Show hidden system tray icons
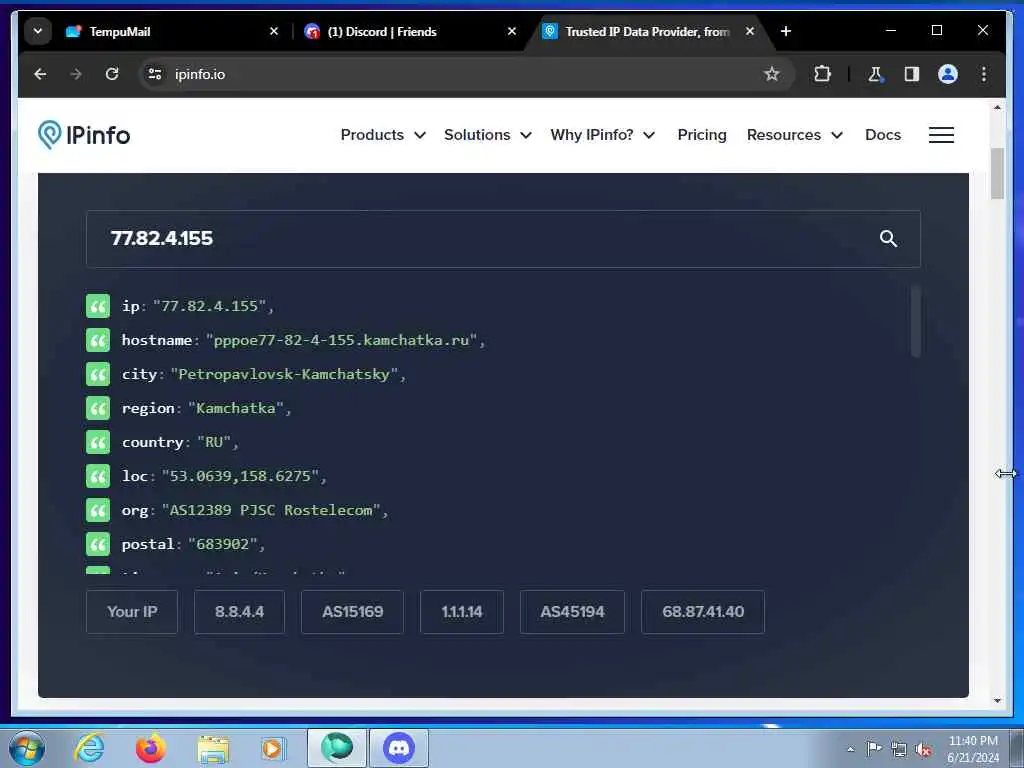This screenshot has height=768, width=1024. pyautogui.click(x=850, y=749)
